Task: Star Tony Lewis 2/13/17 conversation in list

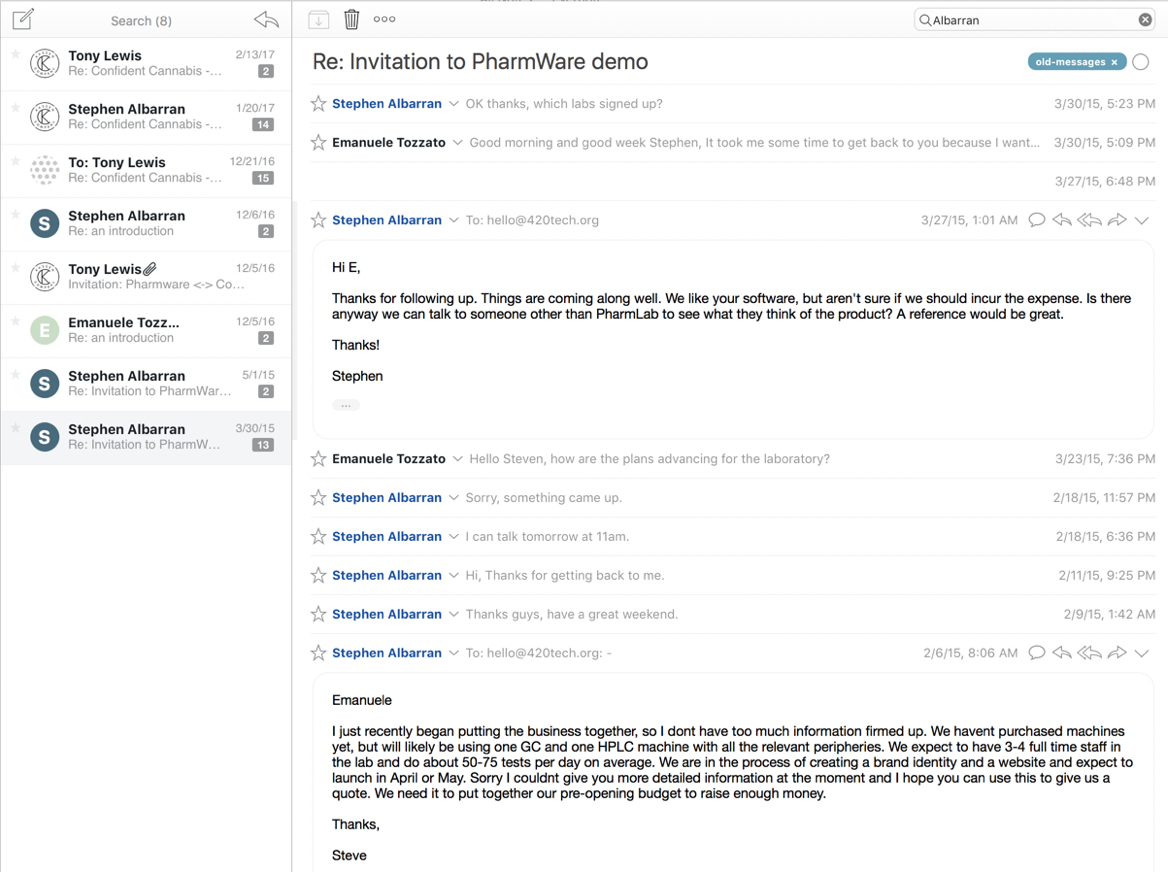Action: click(15, 54)
